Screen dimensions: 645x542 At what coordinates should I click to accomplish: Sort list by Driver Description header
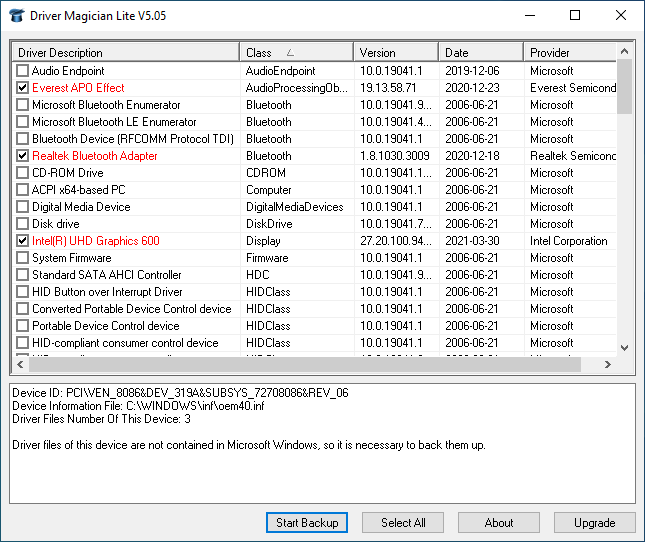pyautogui.click(x=125, y=52)
